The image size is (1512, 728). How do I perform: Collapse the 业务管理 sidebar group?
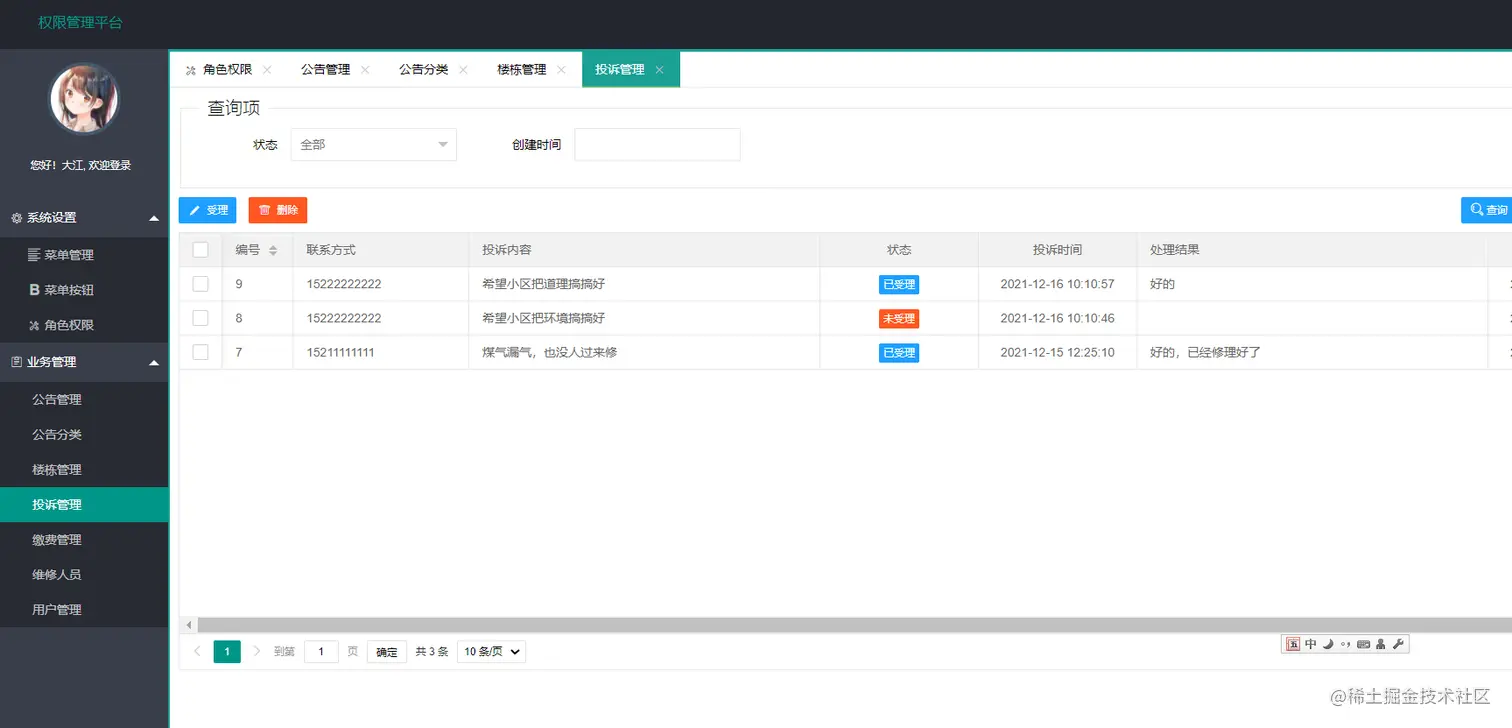pos(84,362)
